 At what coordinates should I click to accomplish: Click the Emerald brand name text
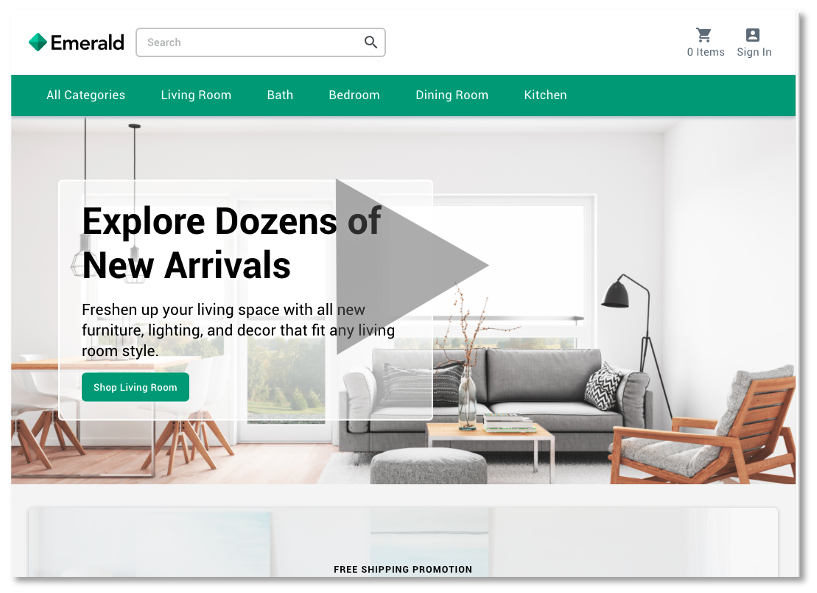coord(88,43)
